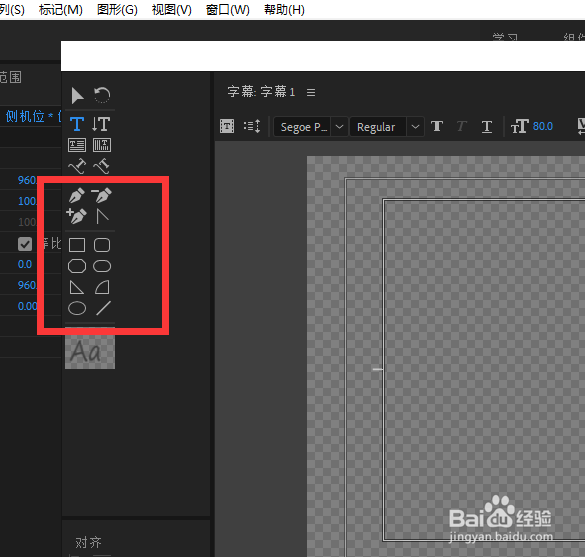Viewport: 585px width, 557px height.
Task: Select the Wedge triangle tool
Action: (x=77, y=288)
